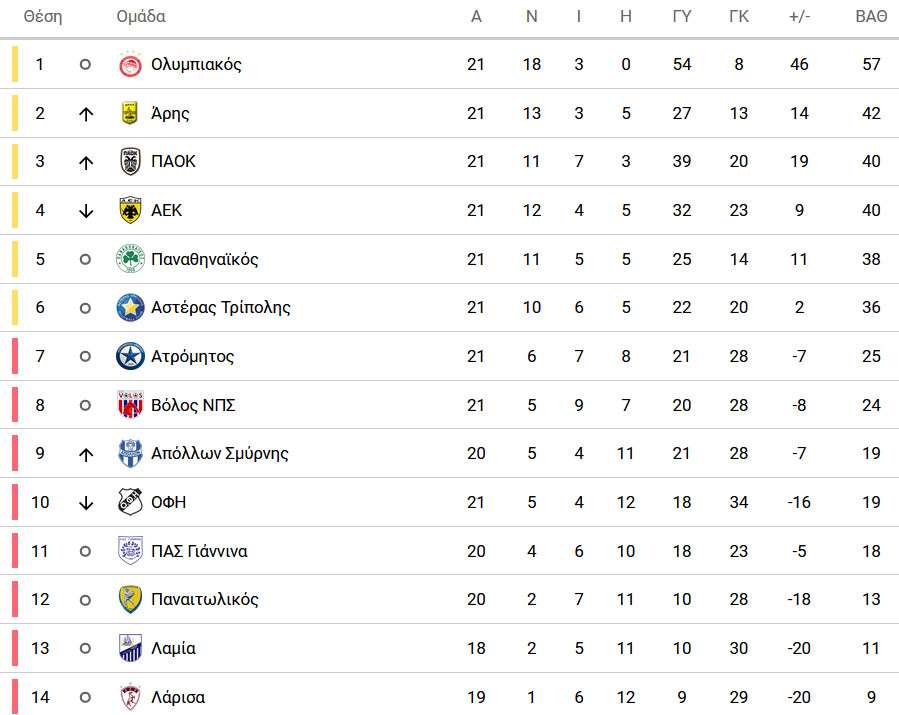Open the Παναθηναϊκός shamrock crest
Viewport: 899px width, 715px height.
(130, 259)
